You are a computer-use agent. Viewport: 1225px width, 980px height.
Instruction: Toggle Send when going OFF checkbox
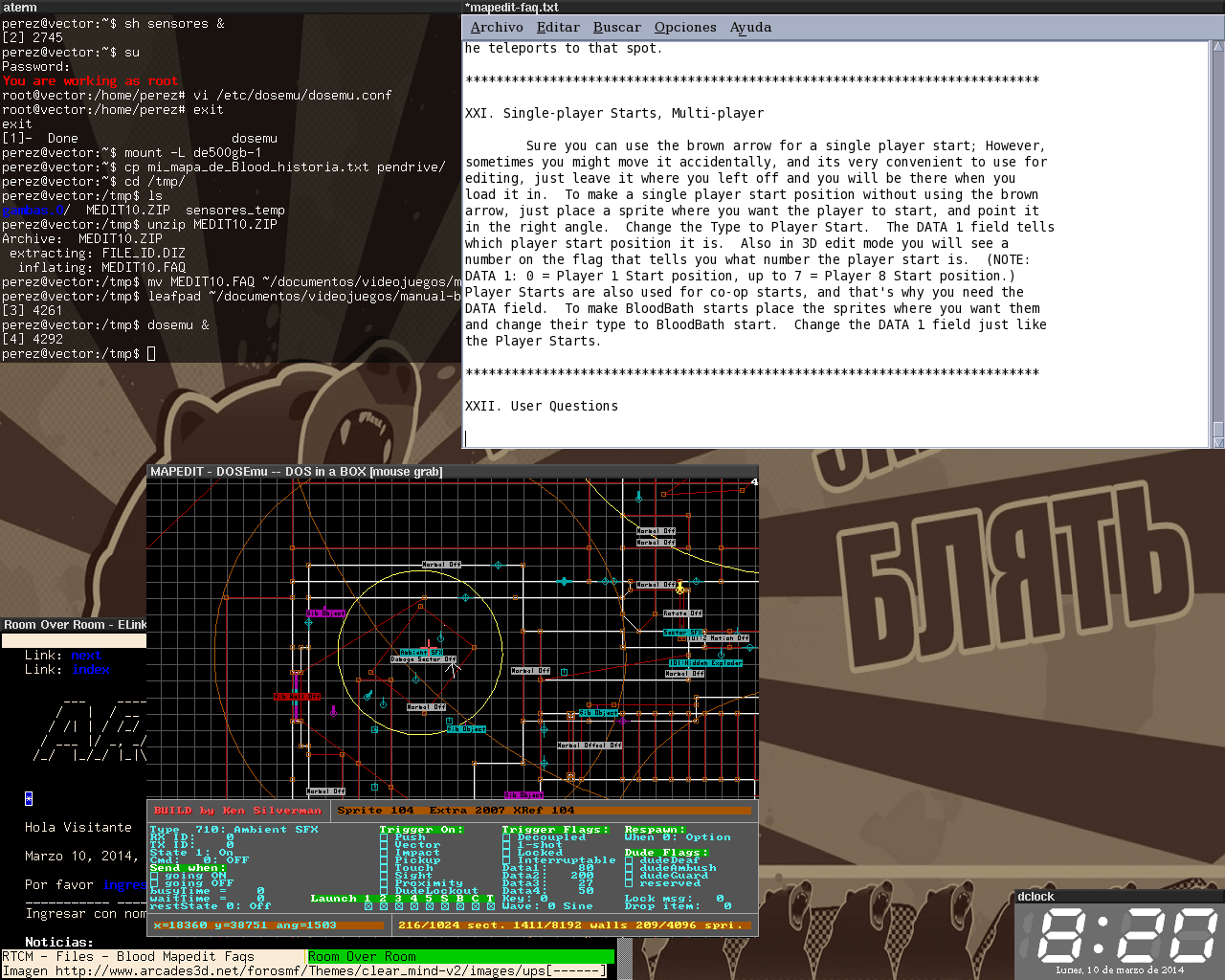click(x=154, y=883)
